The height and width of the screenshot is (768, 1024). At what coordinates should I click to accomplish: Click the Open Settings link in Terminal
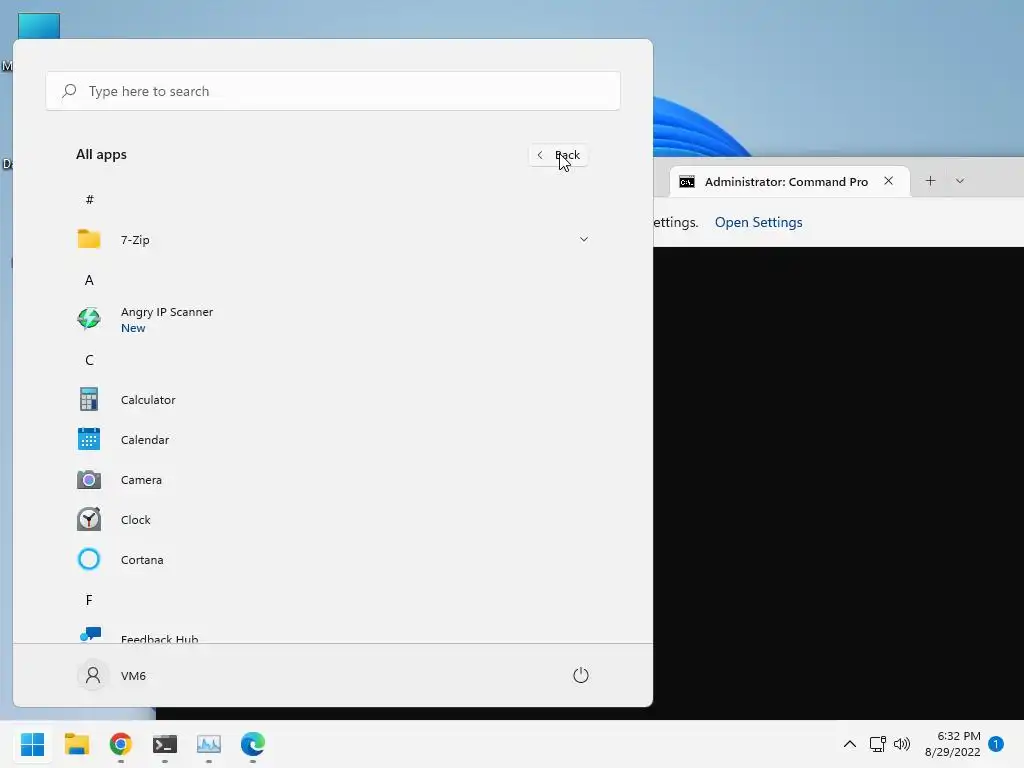point(759,222)
